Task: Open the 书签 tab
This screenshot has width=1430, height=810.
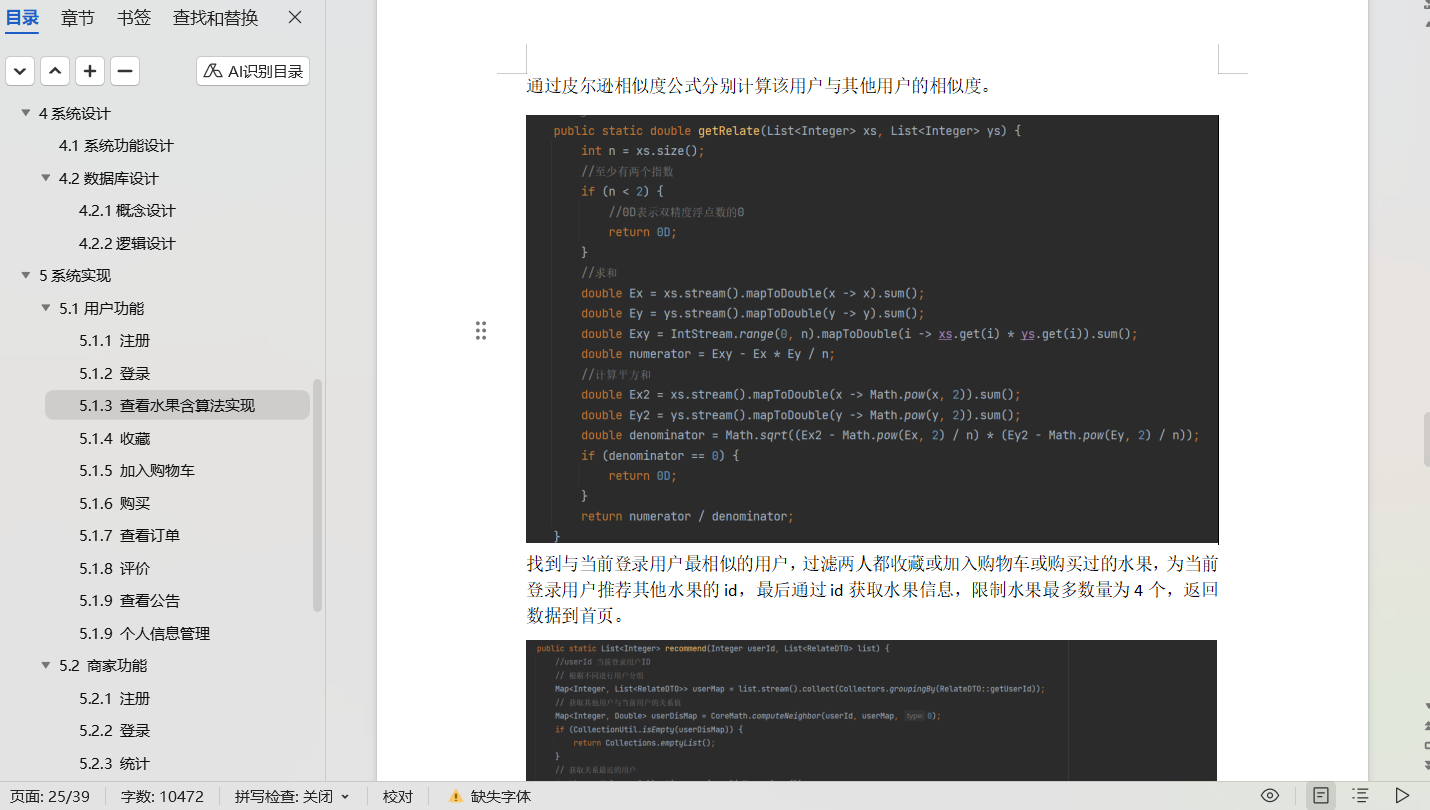Action: click(x=134, y=17)
